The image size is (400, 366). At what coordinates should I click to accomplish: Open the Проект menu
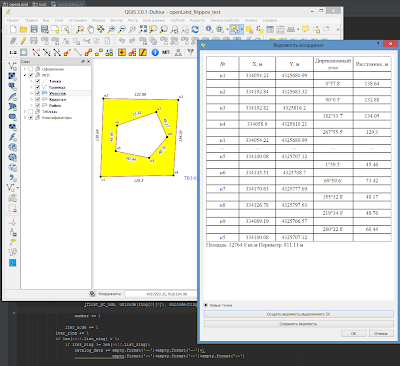coord(13,20)
